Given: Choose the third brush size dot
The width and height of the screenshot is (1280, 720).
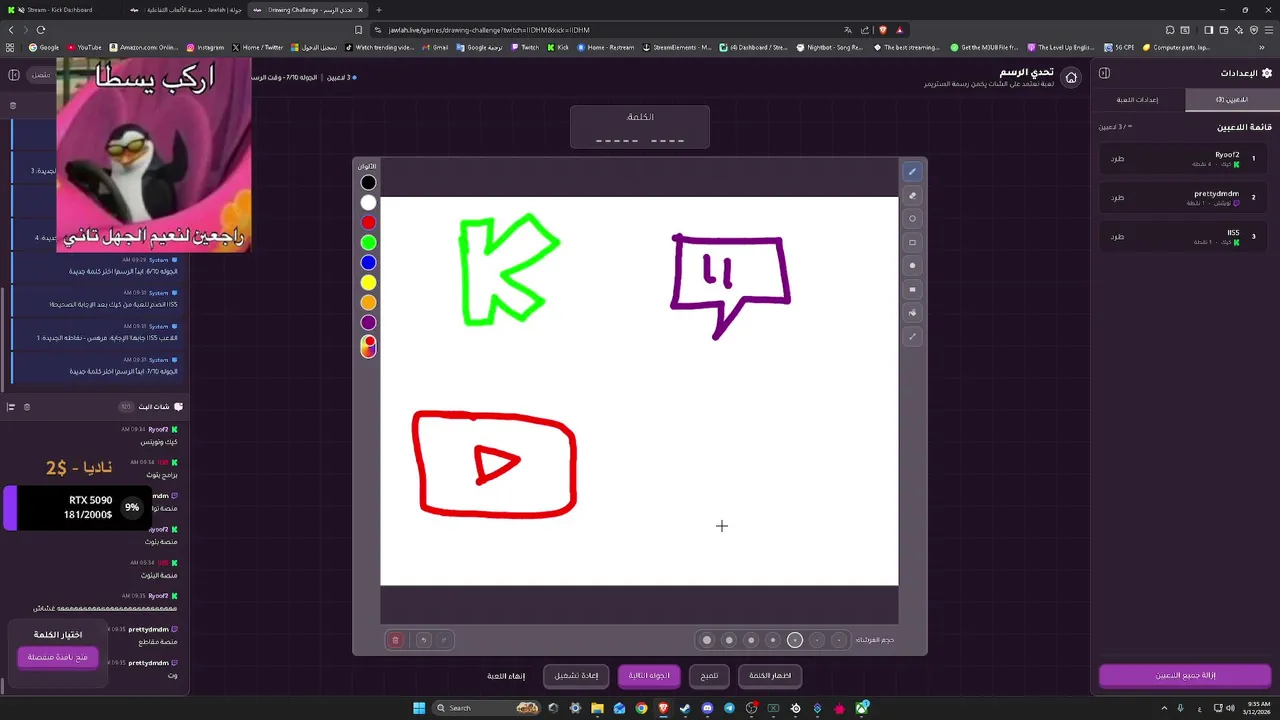Looking at the screenshot, I should (751, 640).
